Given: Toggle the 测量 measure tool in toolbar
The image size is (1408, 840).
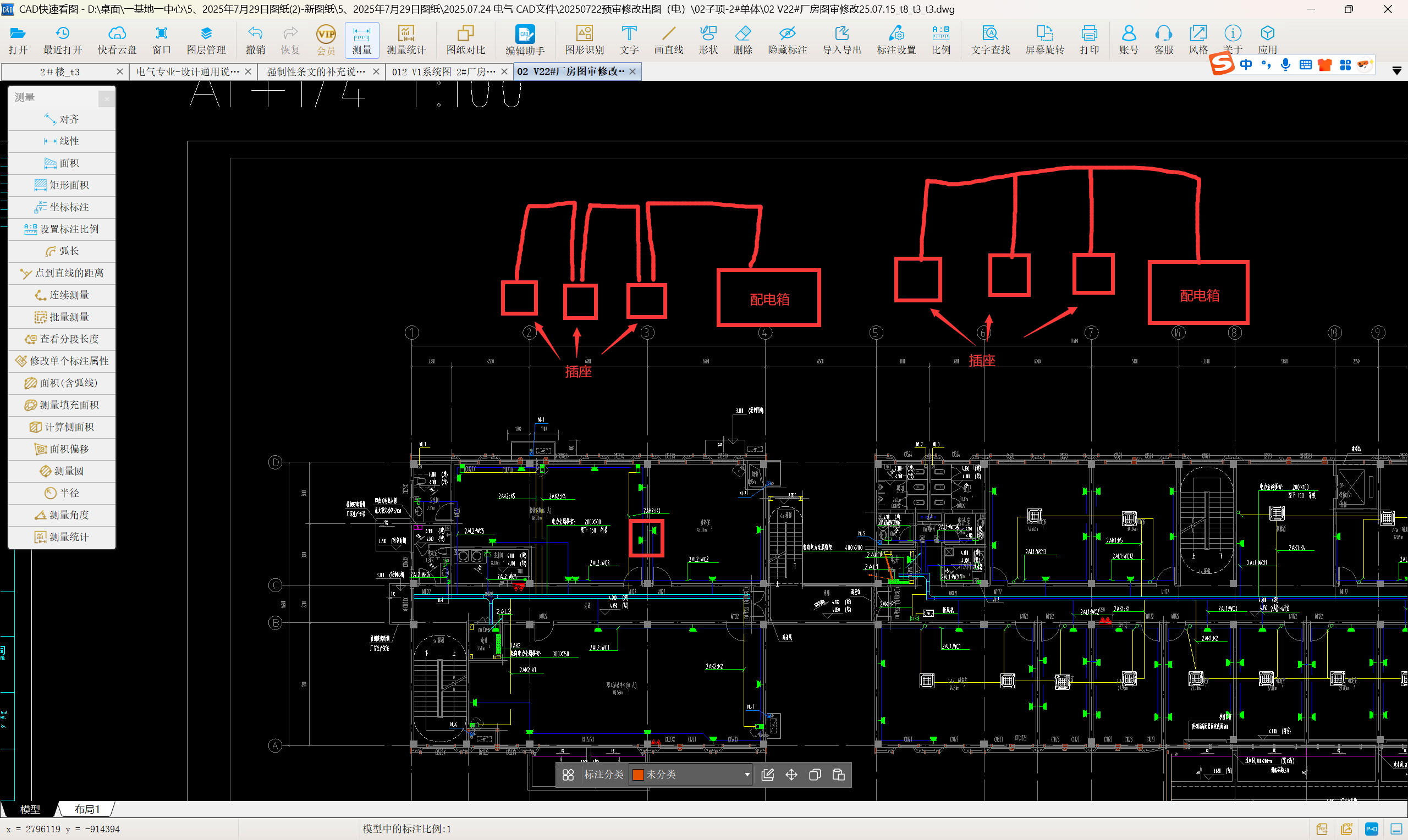Looking at the screenshot, I should (x=362, y=40).
